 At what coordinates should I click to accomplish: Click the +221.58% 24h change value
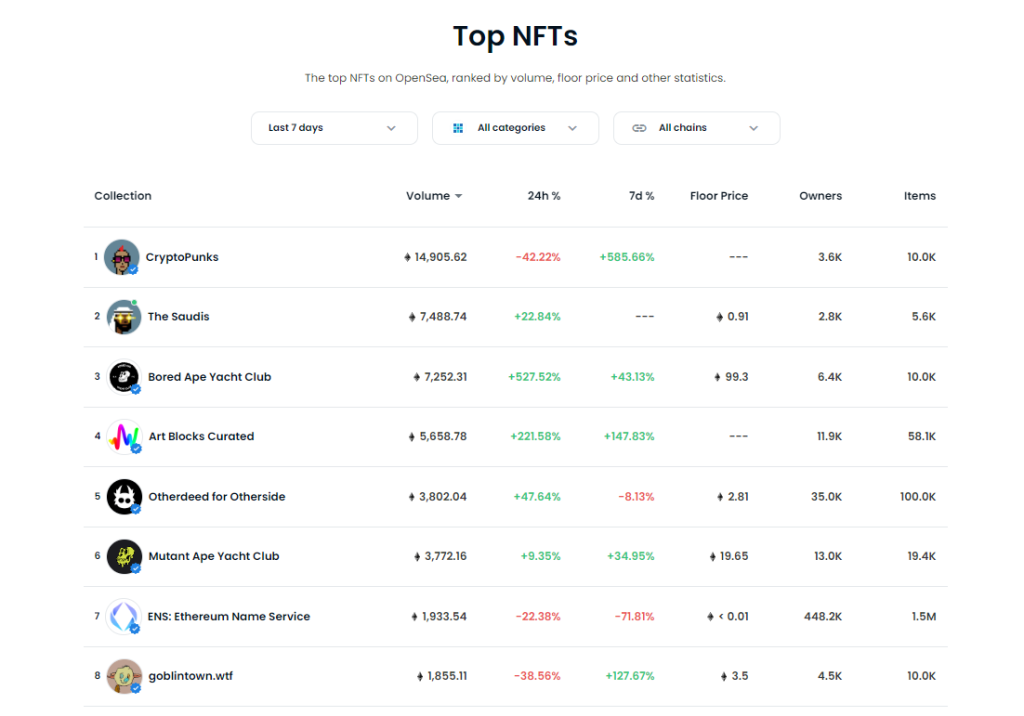[536, 436]
